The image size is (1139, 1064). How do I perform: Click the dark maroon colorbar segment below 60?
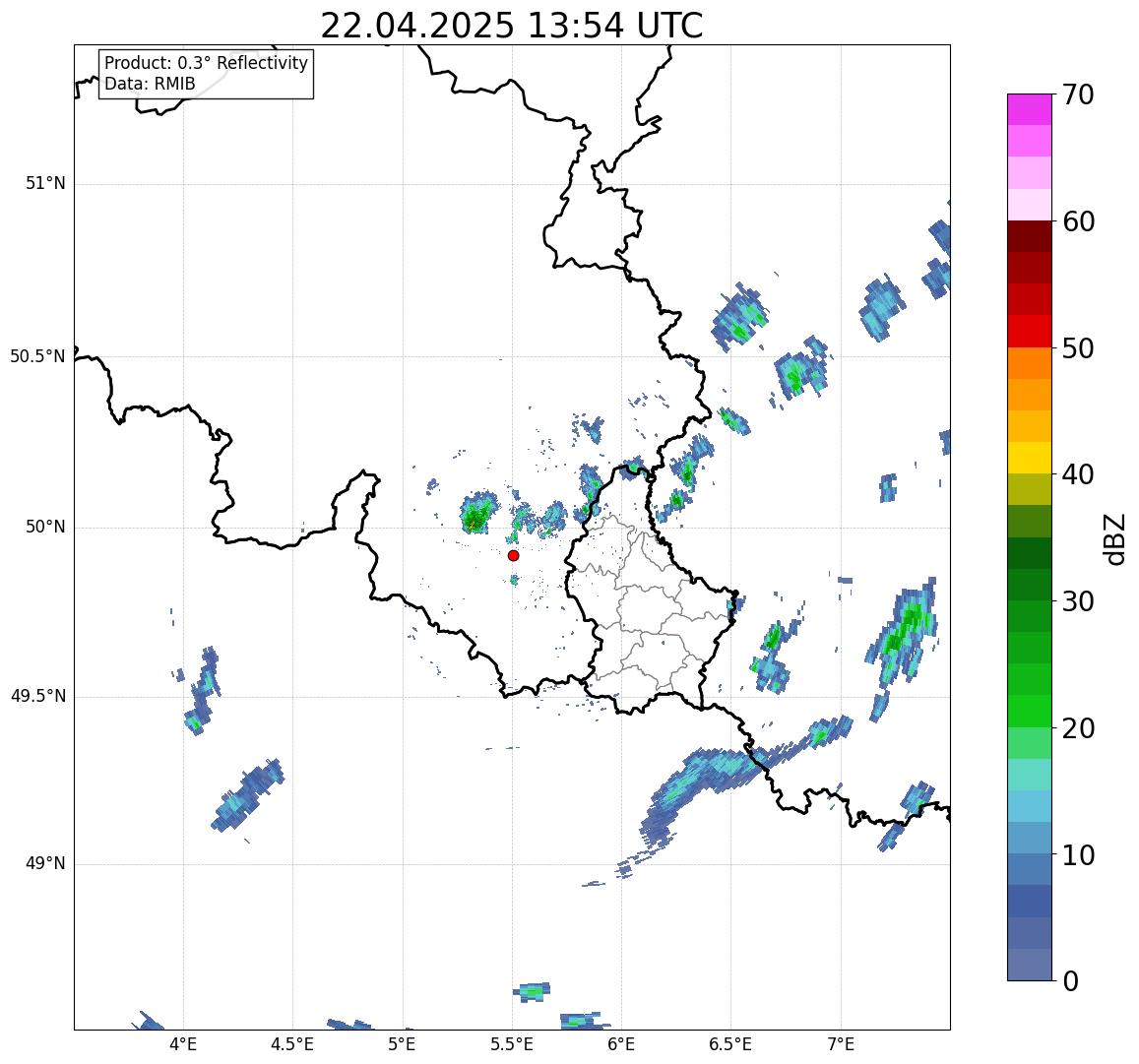1030,237
